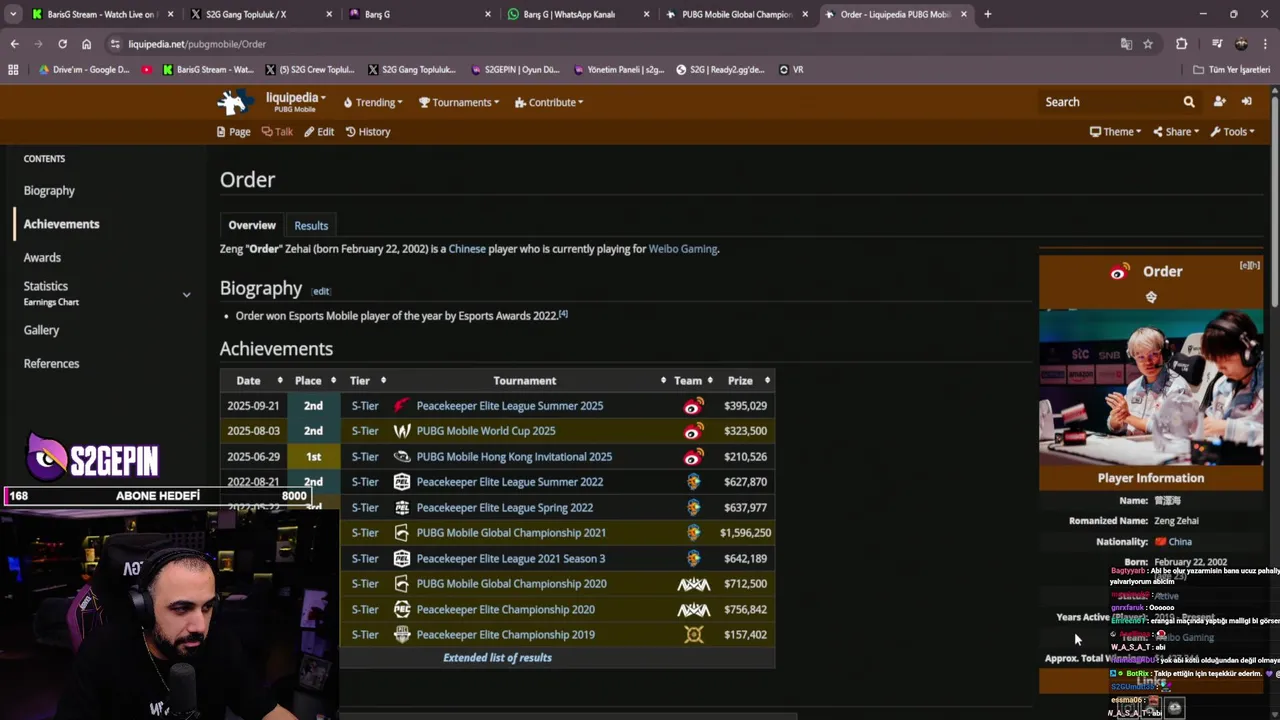1280x720 pixels.
Task: Open Drive'im Google bookmark
Action: coord(83,70)
